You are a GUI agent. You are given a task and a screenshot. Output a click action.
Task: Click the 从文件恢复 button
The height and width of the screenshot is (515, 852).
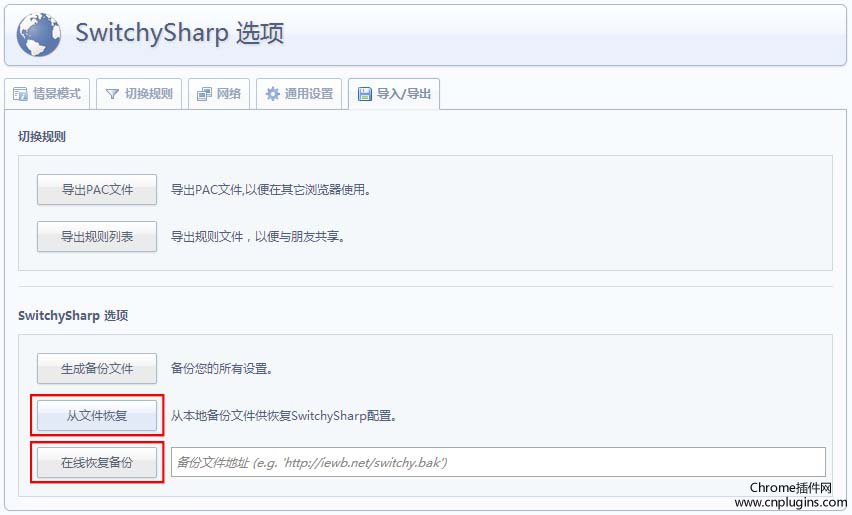tap(97, 415)
